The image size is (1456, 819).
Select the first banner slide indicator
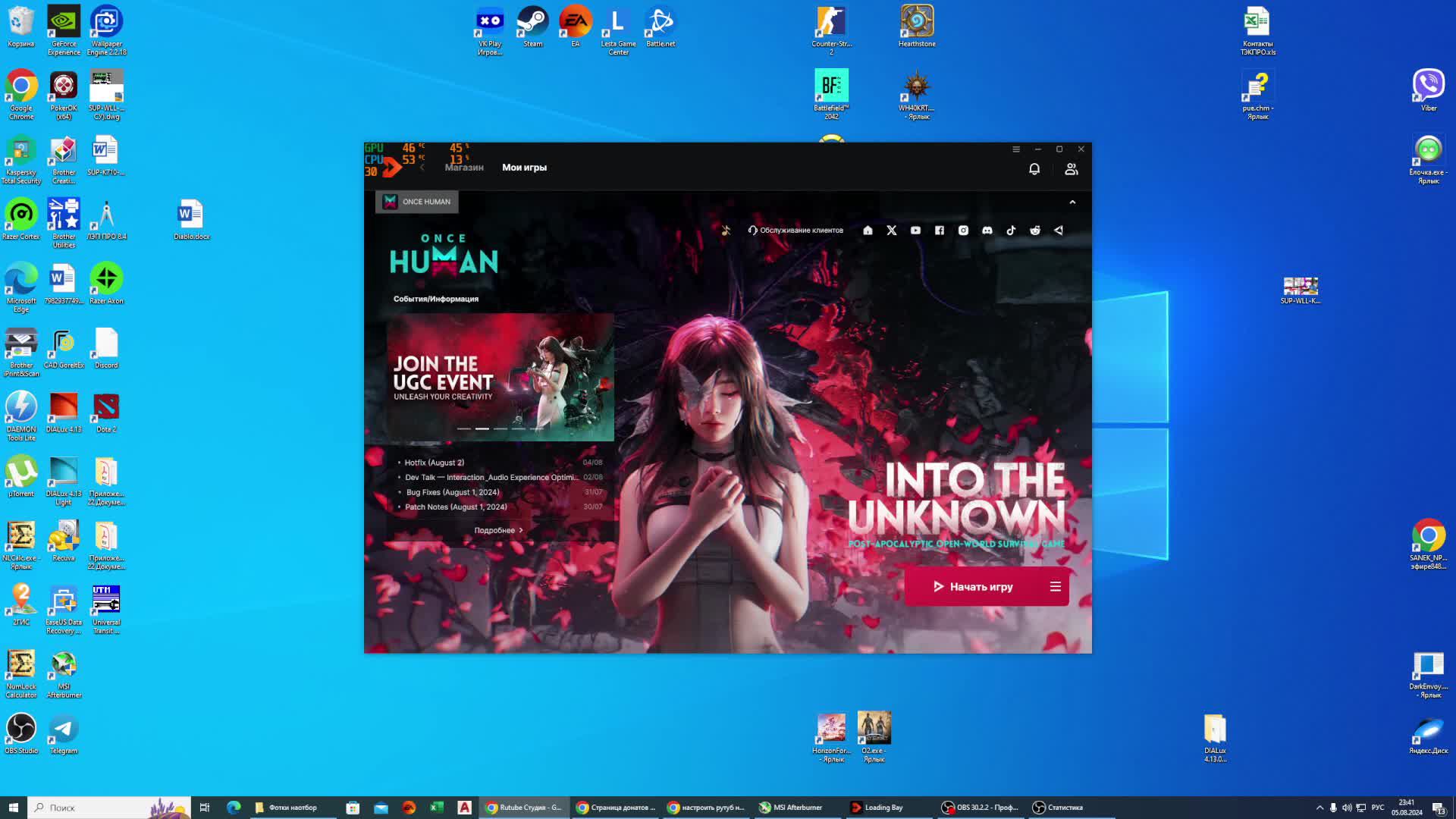(x=464, y=428)
